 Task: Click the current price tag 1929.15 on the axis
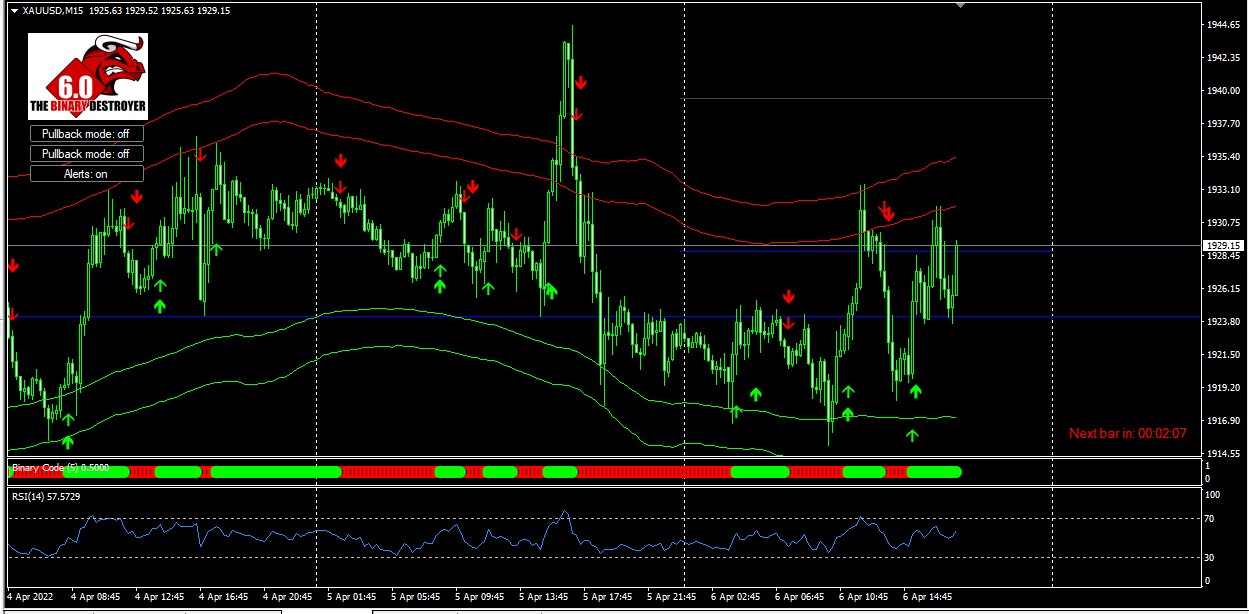click(1223, 245)
